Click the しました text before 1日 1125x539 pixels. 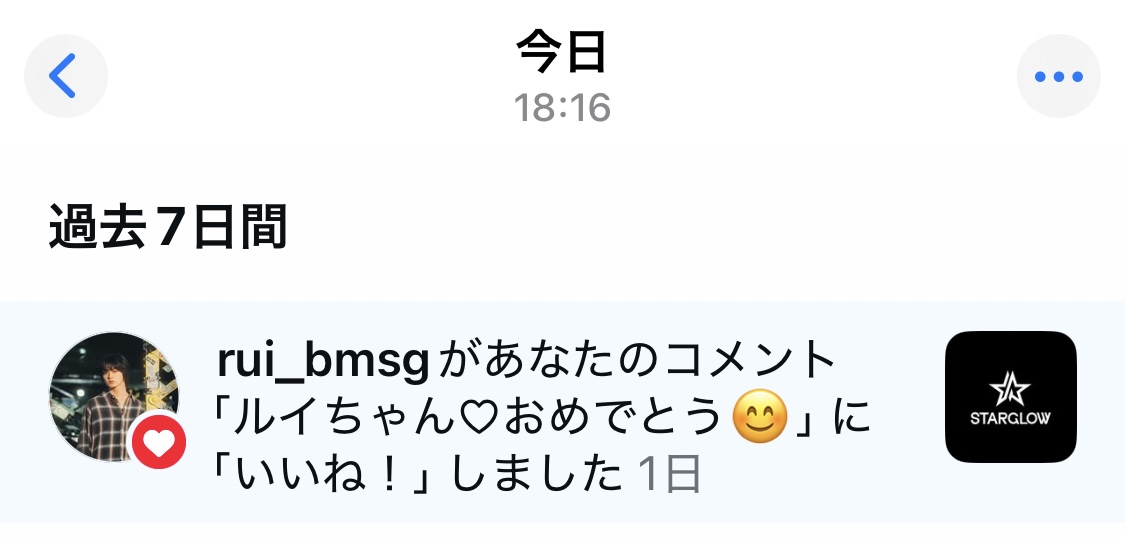[536, 474]
